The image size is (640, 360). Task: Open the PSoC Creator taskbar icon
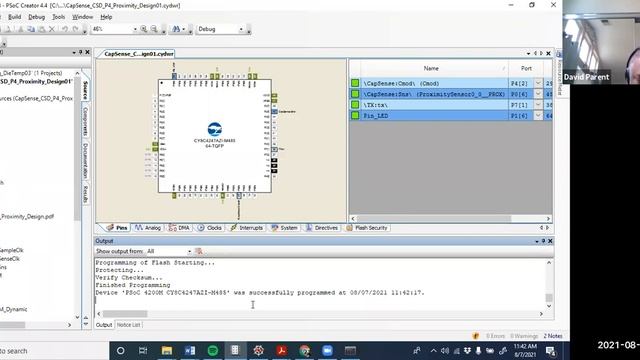(x=235, y=351)
